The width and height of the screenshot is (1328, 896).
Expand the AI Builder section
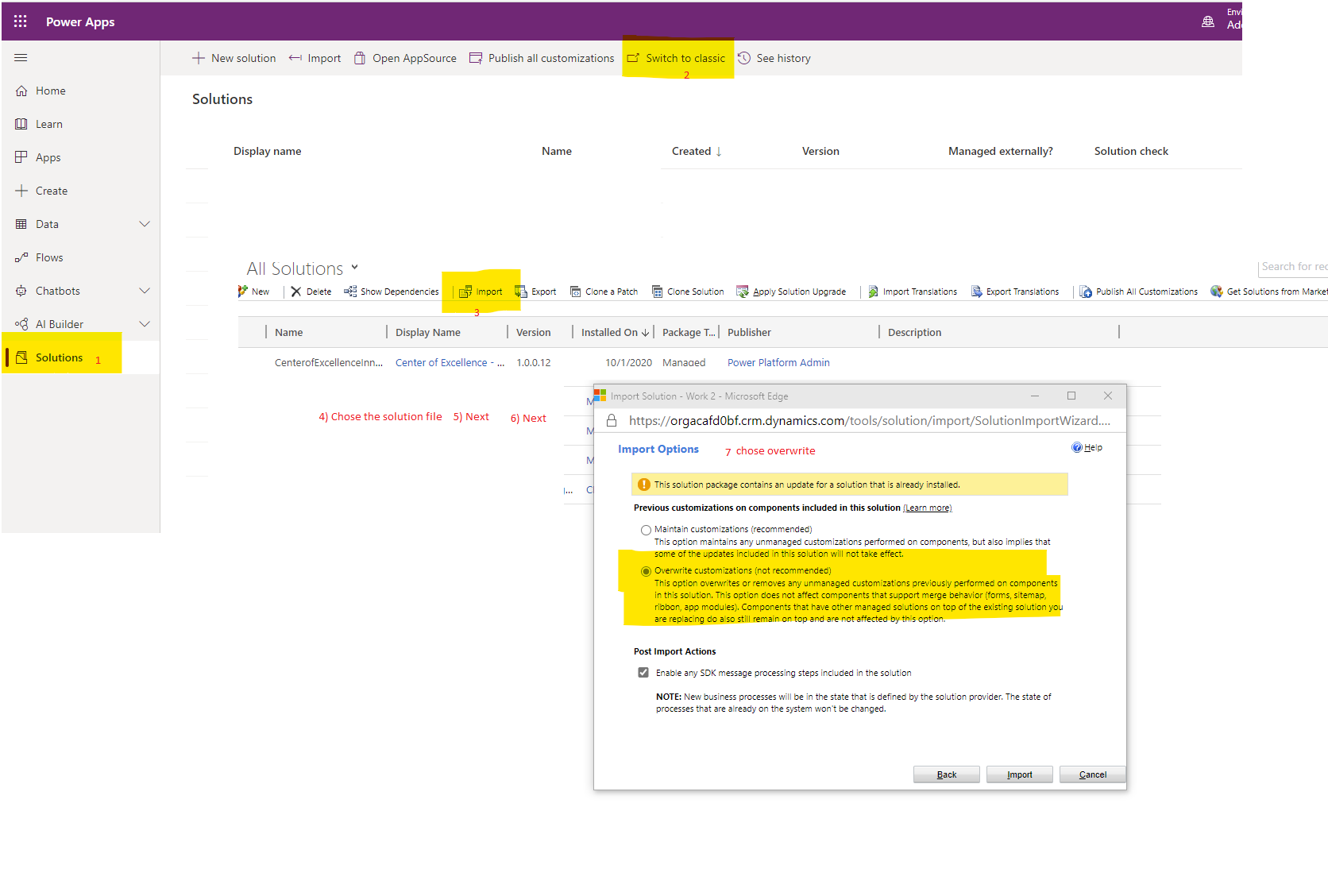pyautogui.click(x=145, y=323)
